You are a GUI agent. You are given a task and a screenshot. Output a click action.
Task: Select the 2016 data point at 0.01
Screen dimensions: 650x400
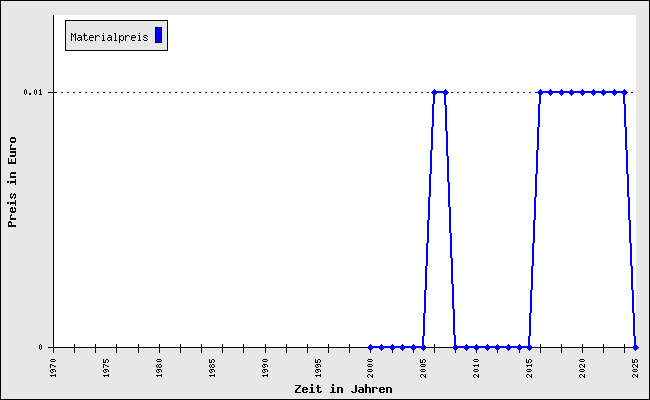(540, 92)
